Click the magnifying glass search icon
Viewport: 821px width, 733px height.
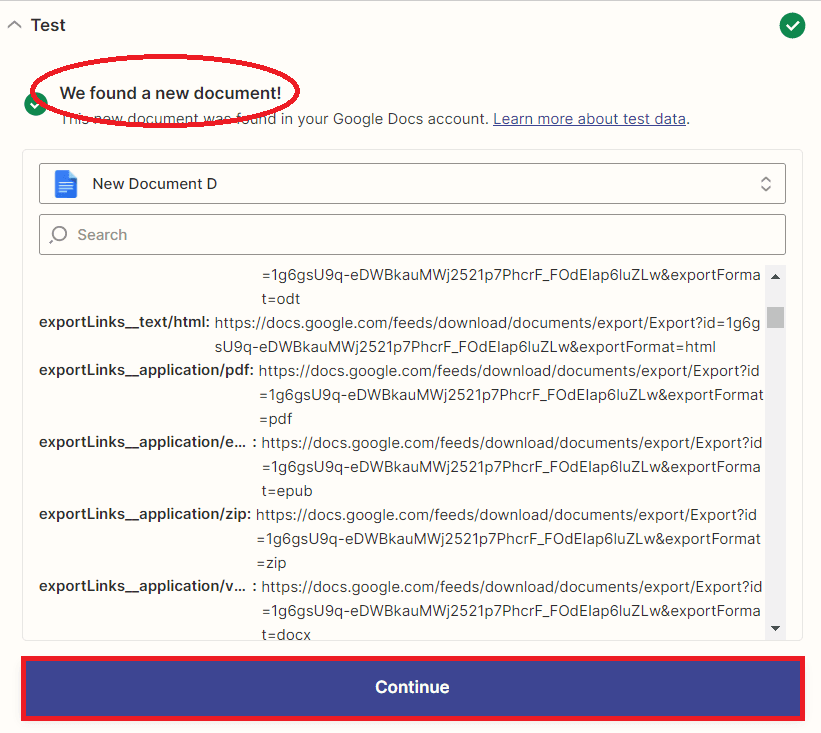coord(59,235)
